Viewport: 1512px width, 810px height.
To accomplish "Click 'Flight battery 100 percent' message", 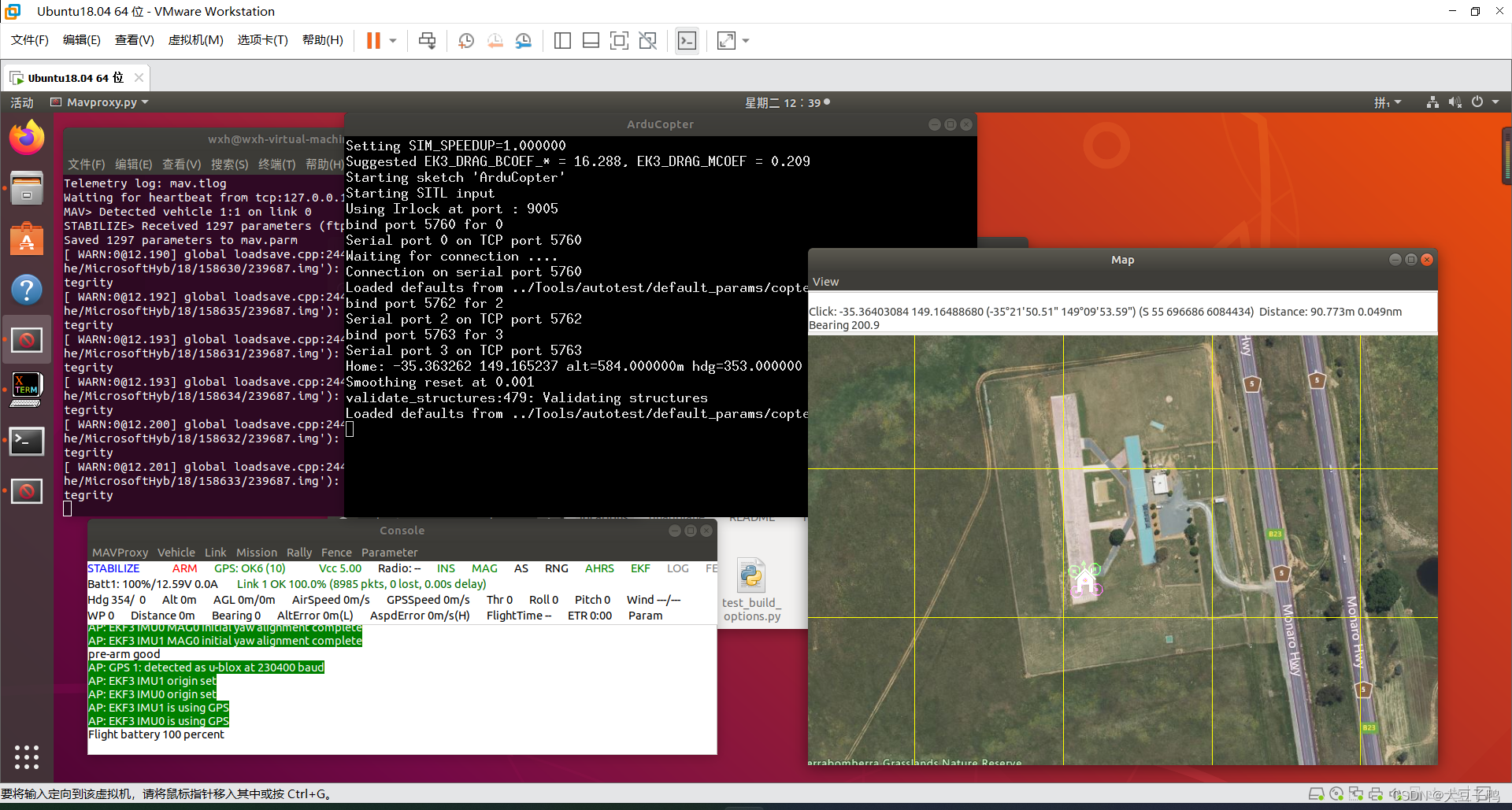I will pyautogui.click(x=156, y=734).
